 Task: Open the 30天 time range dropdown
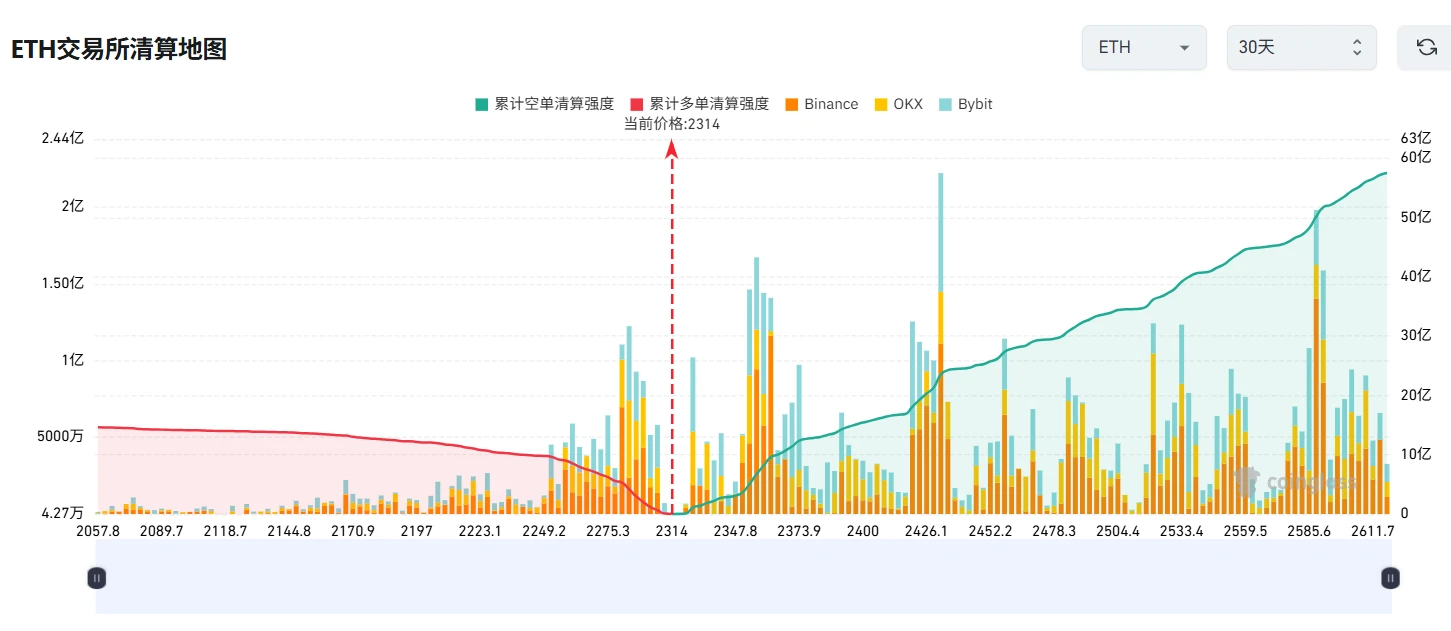point(1302,48)
